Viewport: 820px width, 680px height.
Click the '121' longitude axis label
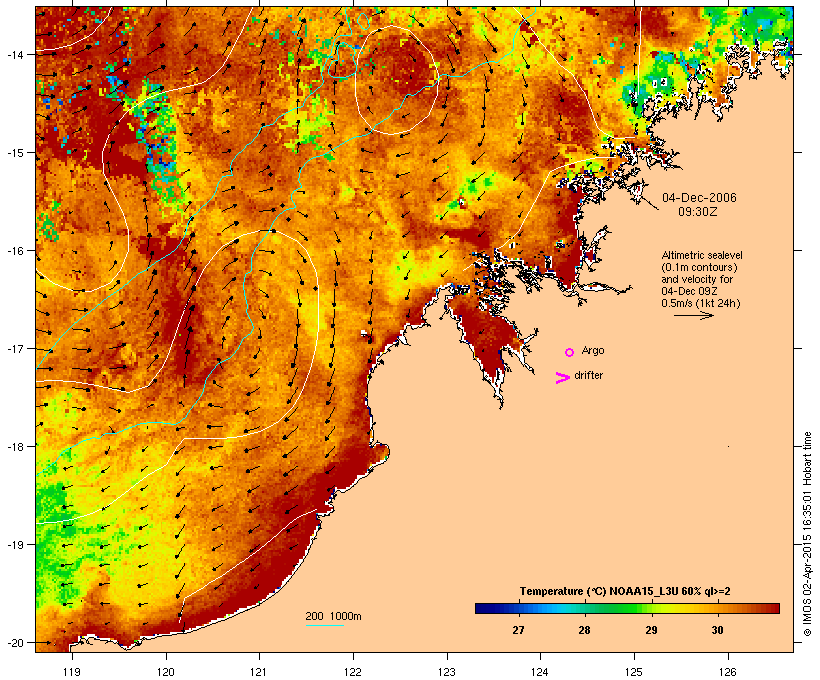(x=259, y=672)
